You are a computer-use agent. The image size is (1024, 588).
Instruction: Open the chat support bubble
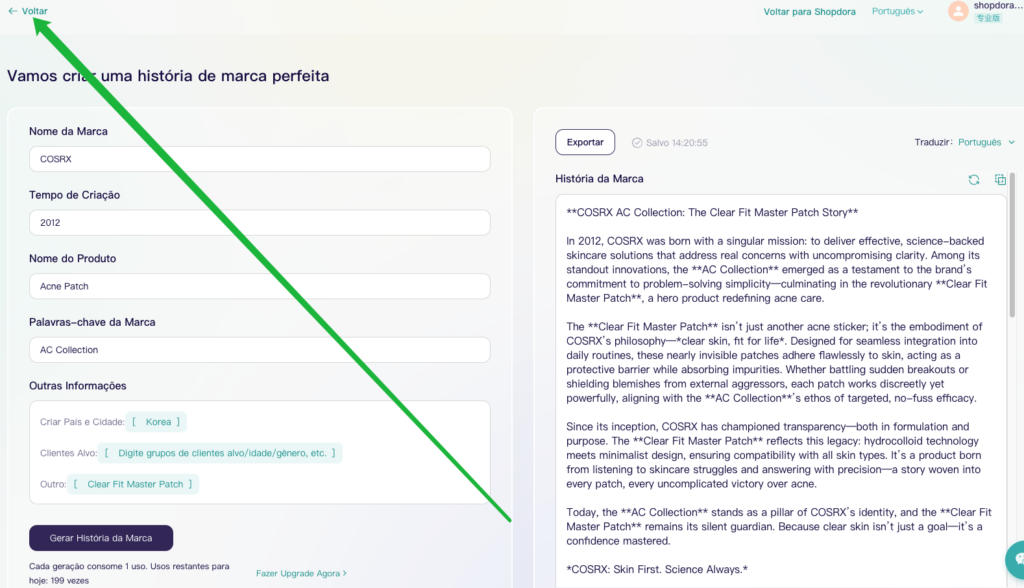tap(1015, 558)
